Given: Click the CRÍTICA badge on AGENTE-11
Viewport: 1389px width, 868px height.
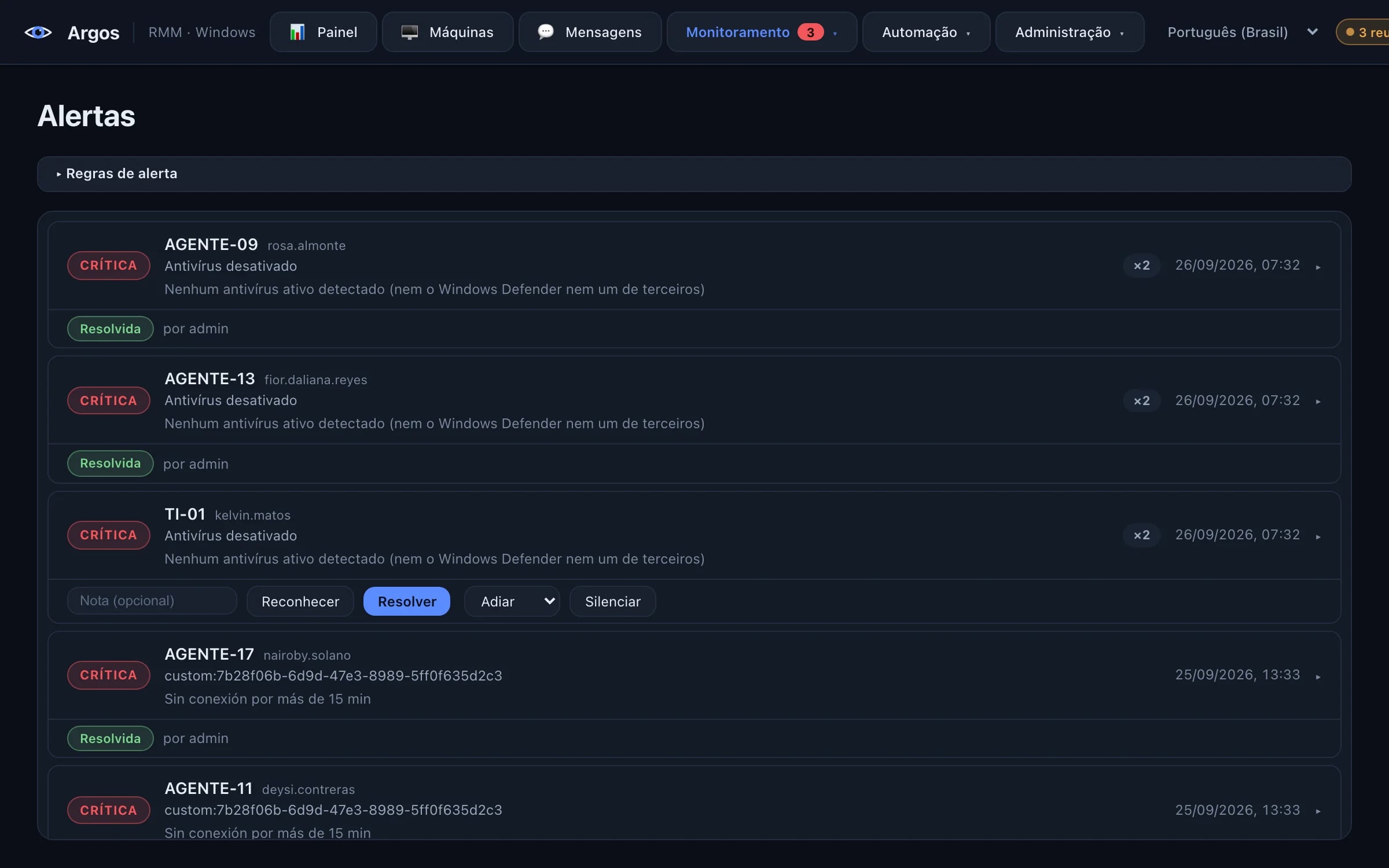Looking at the screenshot, I should (109, 810).
